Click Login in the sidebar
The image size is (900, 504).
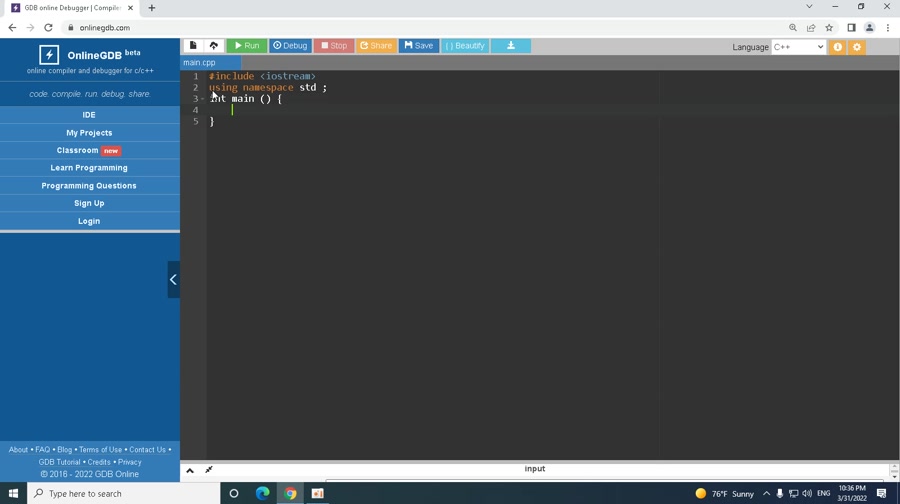pyautogui.click(x=89, y=221)
